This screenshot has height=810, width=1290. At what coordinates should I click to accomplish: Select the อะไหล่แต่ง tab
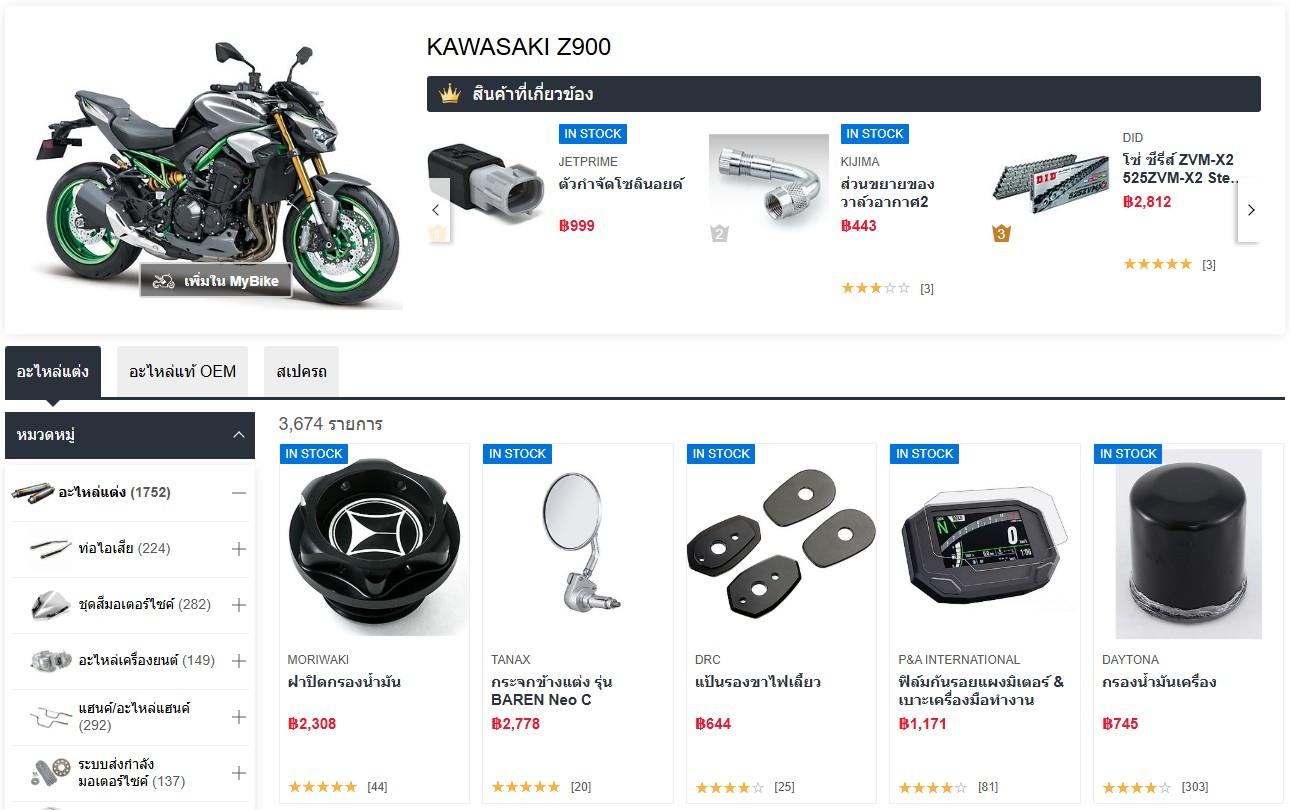point(53,371)
